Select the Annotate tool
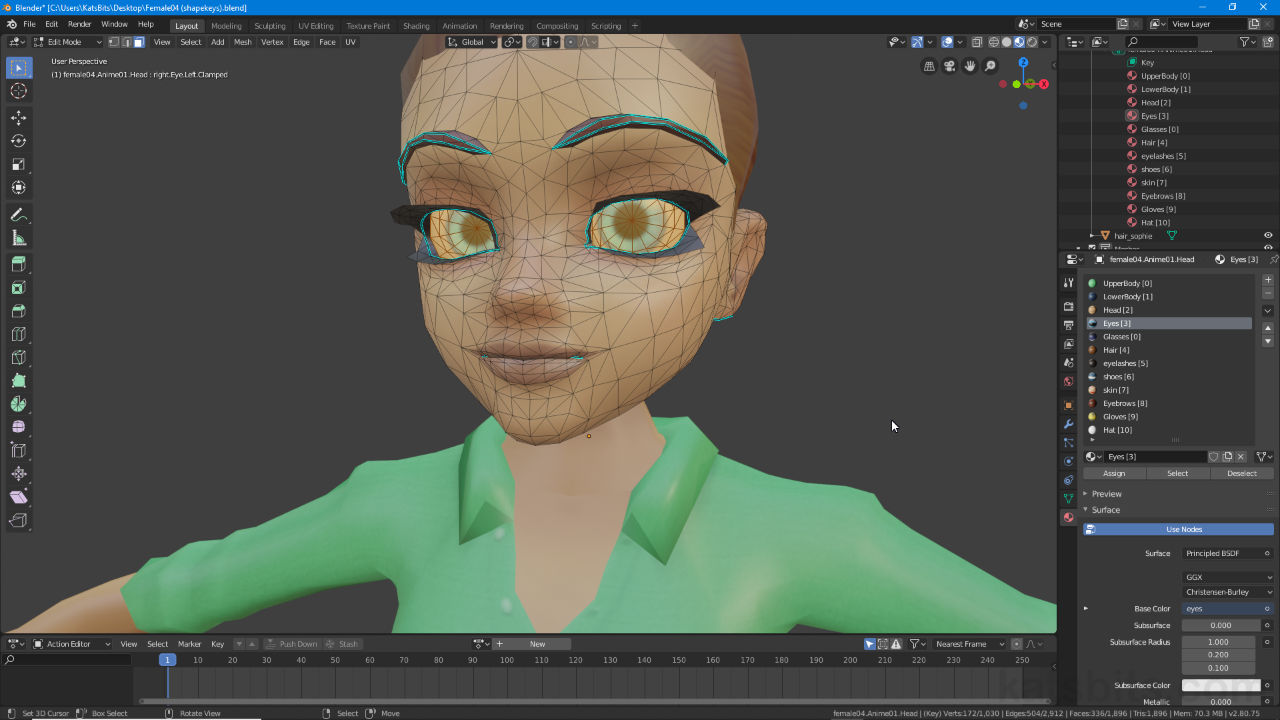 point(18,215)
